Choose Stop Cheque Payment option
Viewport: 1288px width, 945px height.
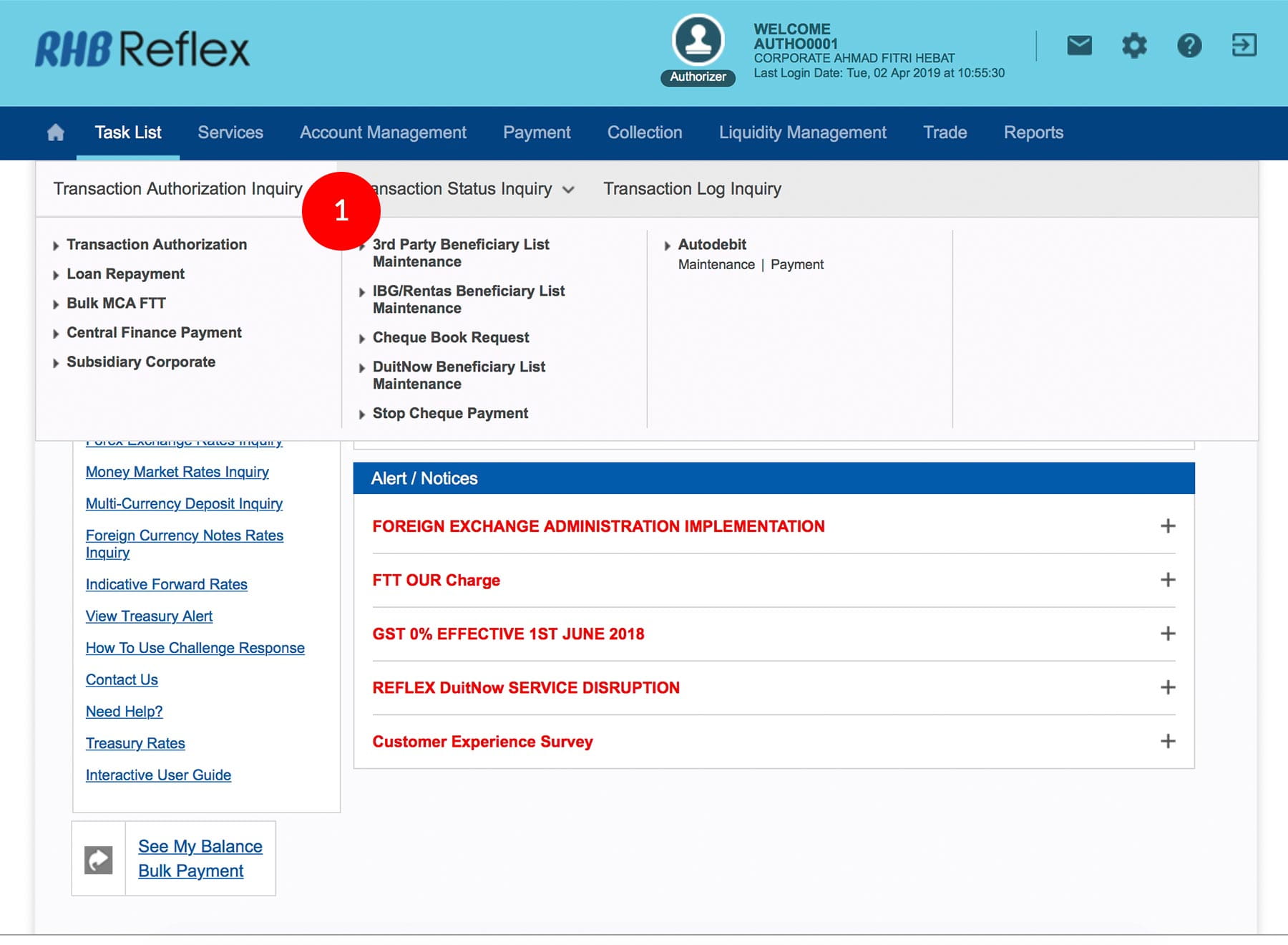[x=450, y=414]
